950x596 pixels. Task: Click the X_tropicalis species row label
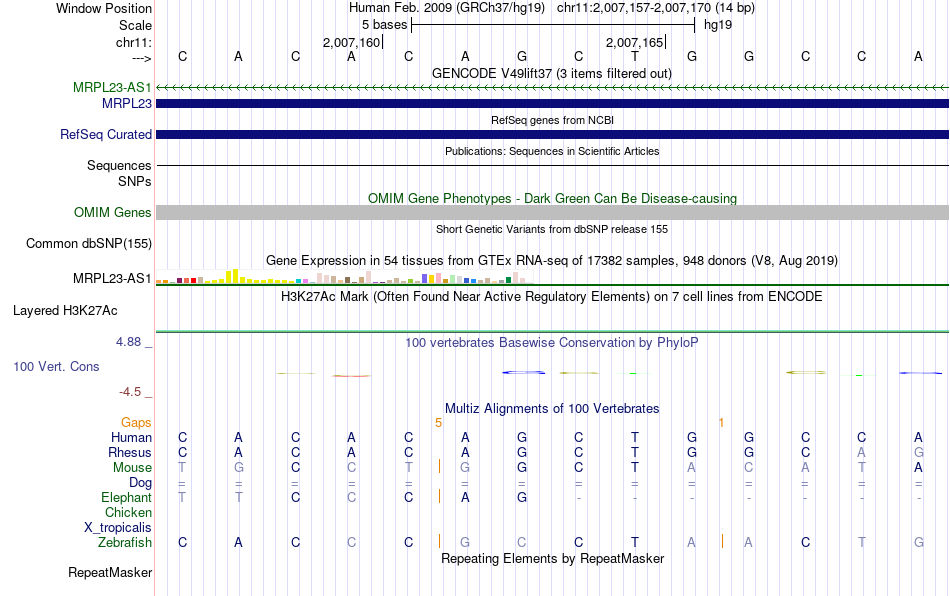[x=118, y=528]
